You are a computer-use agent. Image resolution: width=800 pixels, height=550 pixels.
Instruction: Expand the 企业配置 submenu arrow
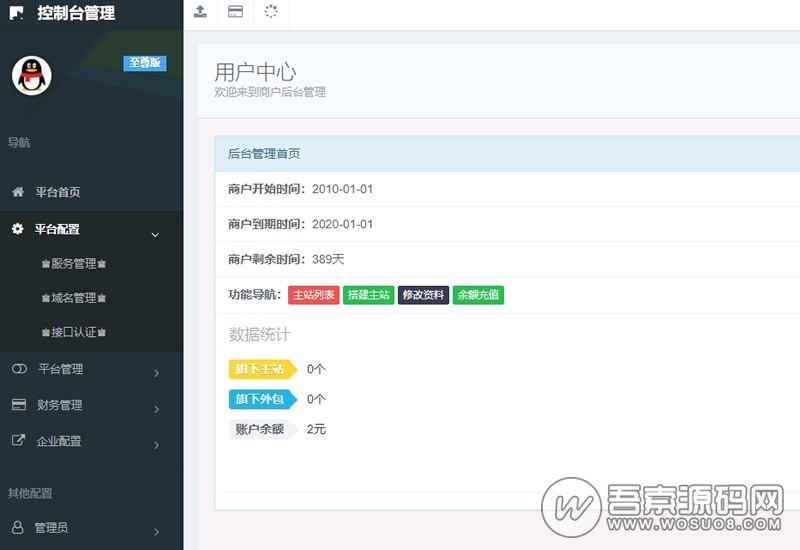[x=157, y=446]
